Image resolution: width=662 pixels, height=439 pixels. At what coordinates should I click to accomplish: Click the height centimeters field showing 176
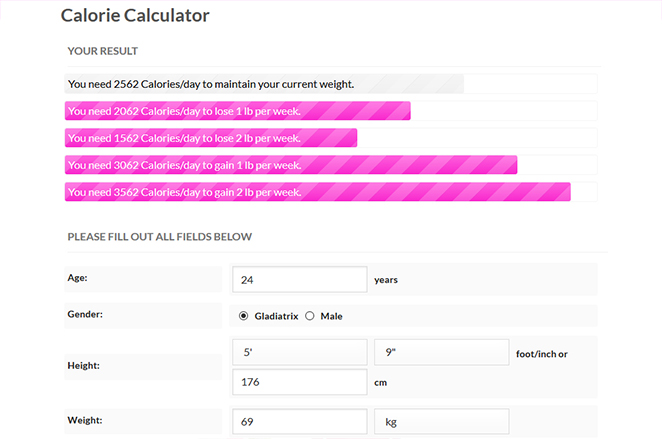pyautogui.click(x=299, y=382)
